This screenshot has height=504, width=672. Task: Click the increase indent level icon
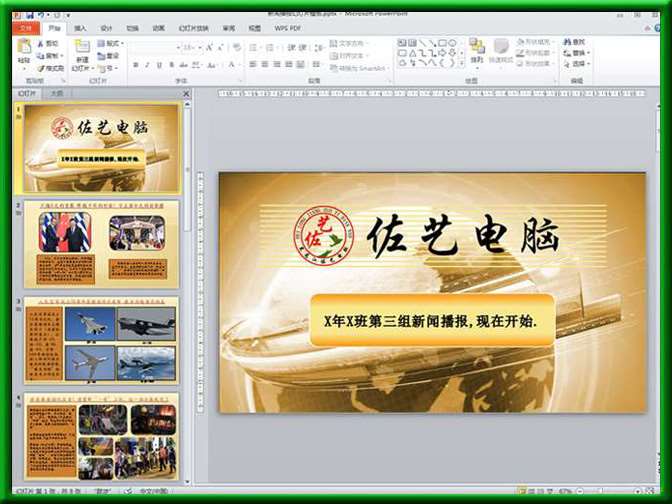(303, 48)
